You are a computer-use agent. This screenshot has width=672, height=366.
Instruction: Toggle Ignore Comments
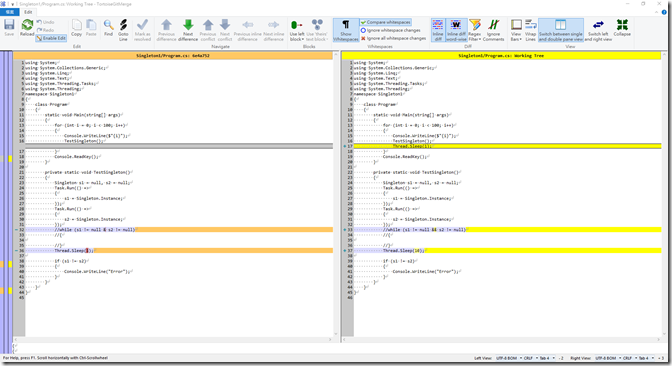click(493, 30)
